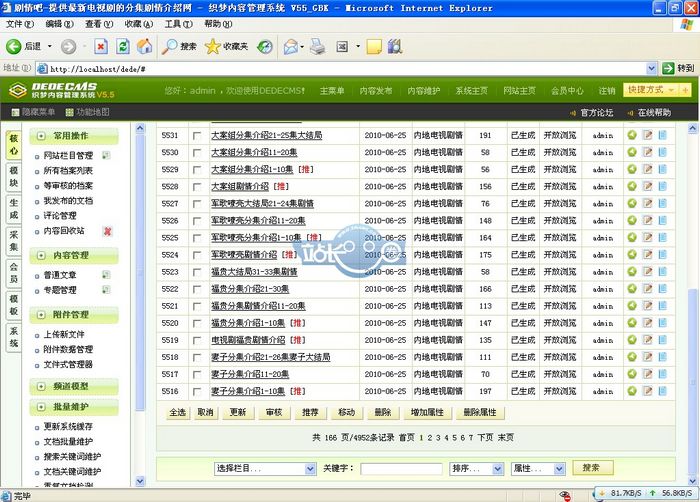Image resolution: width=700 pixels, height=502 pixels.
Task: Open the 帮助 menu
Action: point(218,24)
